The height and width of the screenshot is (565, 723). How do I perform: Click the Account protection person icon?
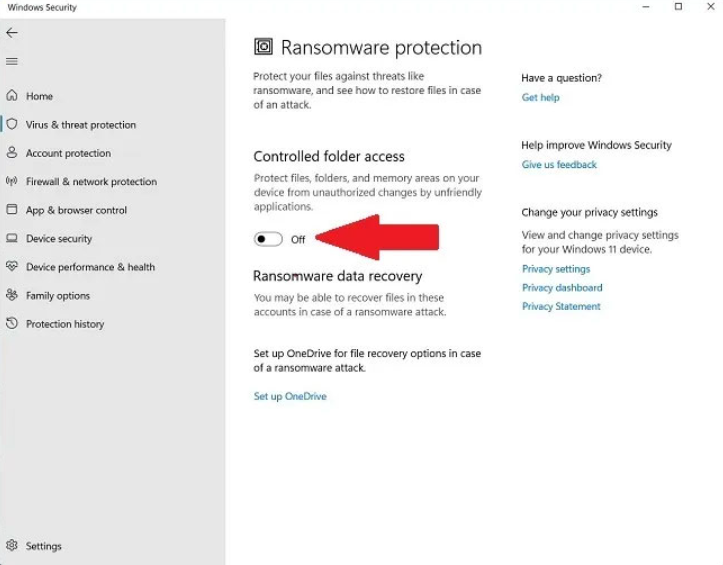tap(12, 153)
